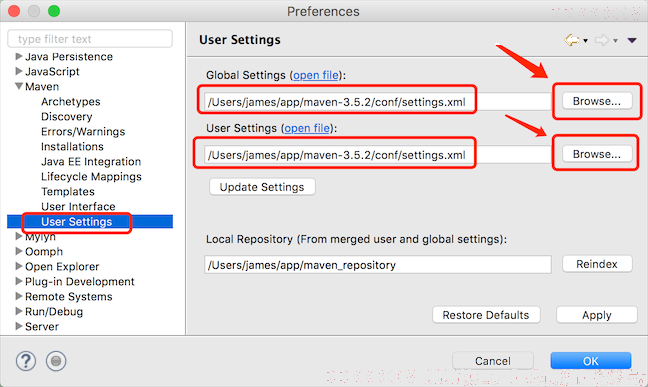Click the green zoom window button
Viewport: 648px width, 387px height.
coord(54,11)
